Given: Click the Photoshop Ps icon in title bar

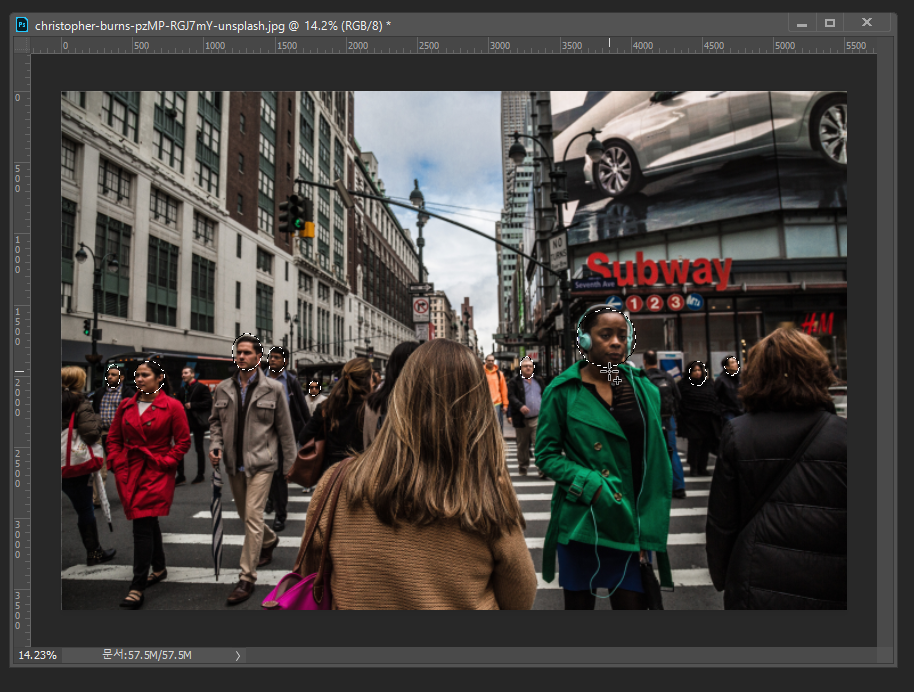Looking at the screenshot, I should [22, 25].
